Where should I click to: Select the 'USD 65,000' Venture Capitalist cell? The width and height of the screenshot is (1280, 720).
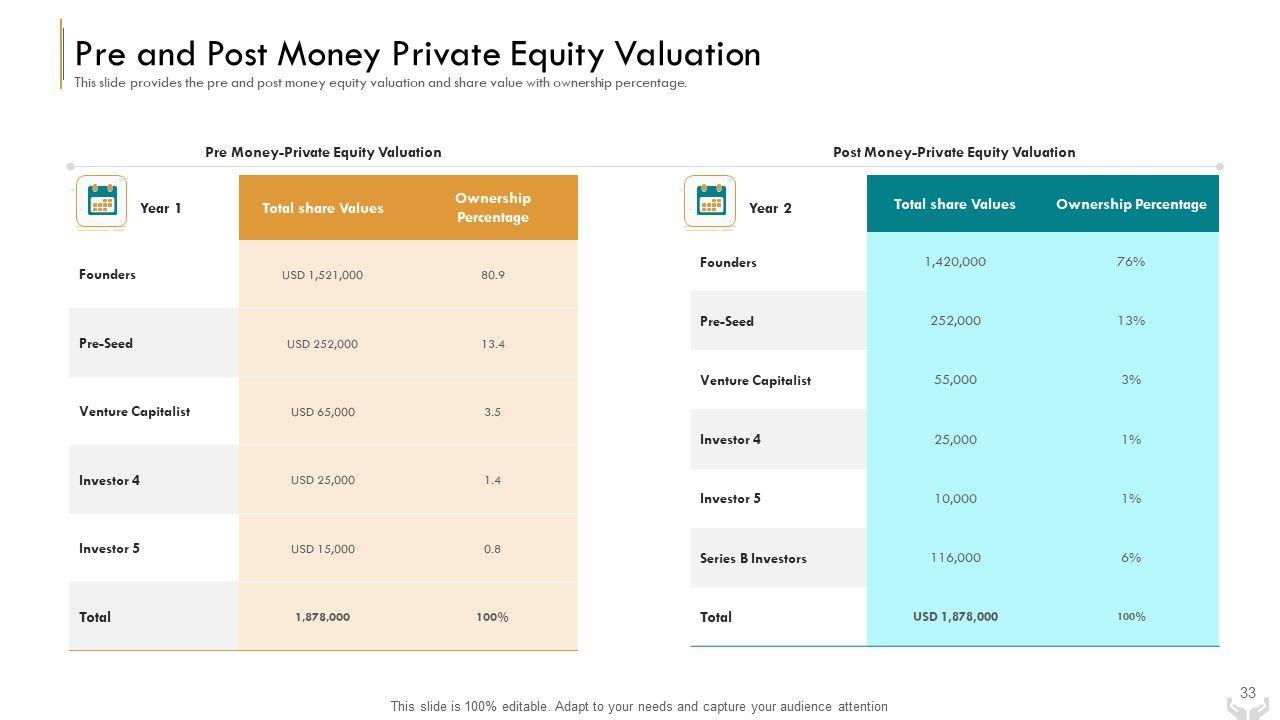tap(322, 412)
